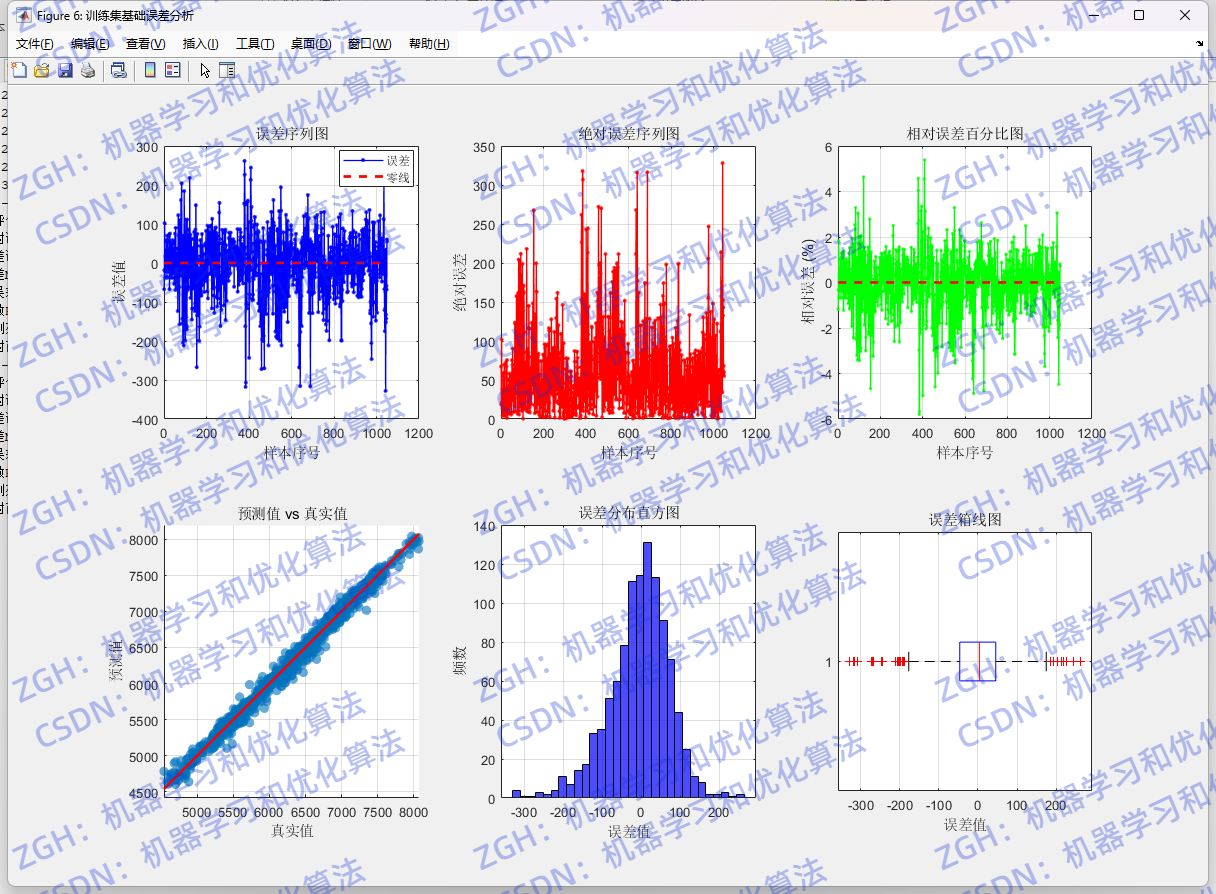The width and height of the screenshot is (1216, 894).
Task: Open the 查看(V) menu
Action: 146,44
